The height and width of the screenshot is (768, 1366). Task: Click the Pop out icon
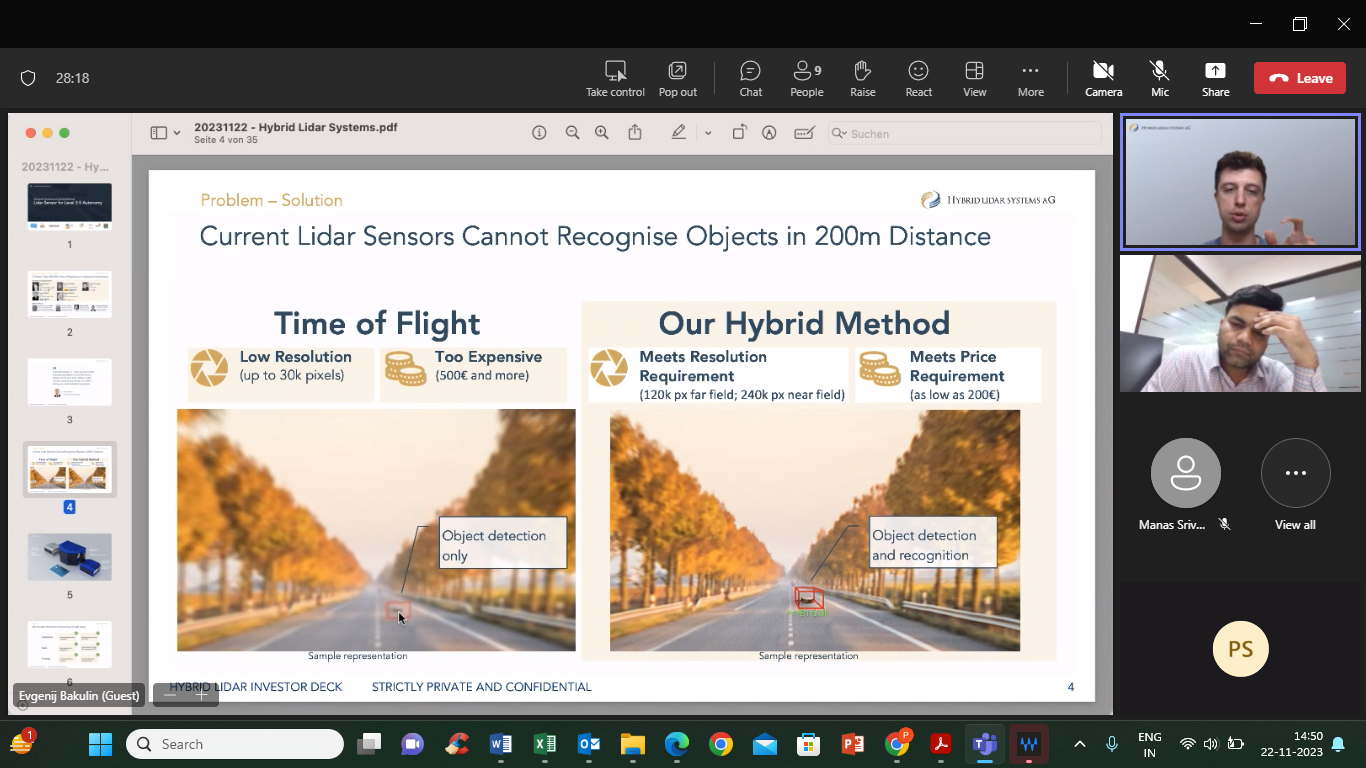coord(677,78)
